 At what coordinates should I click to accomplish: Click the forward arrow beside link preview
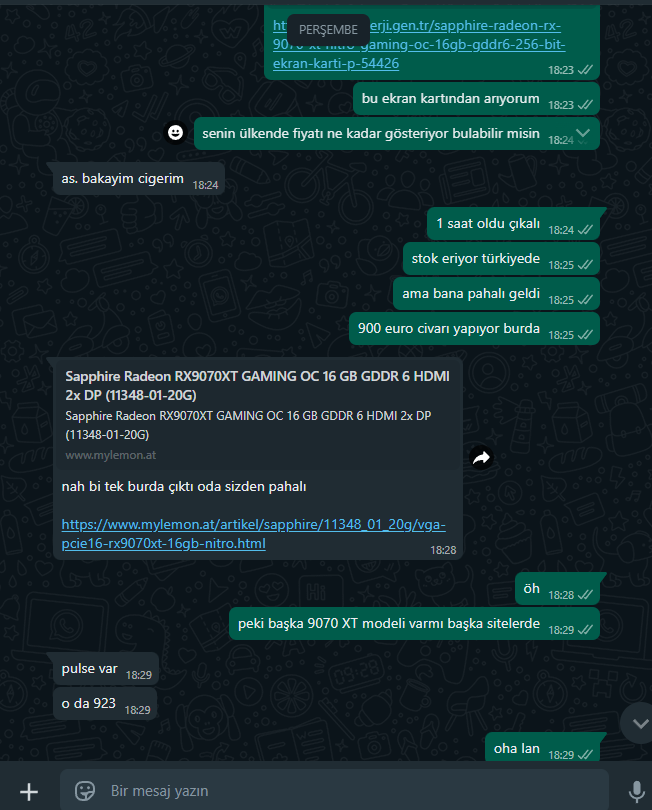482,457
